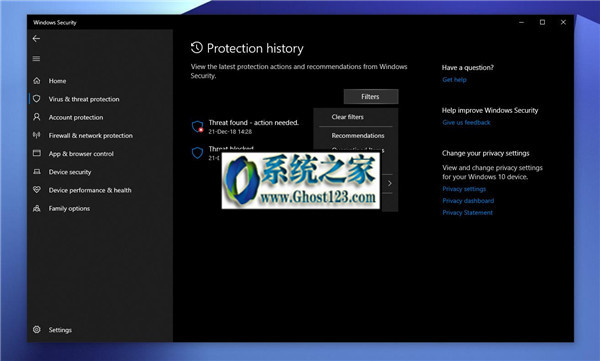Go back with the back arrow
Screen dimensions: 600x361
click(x=36, y=39)
